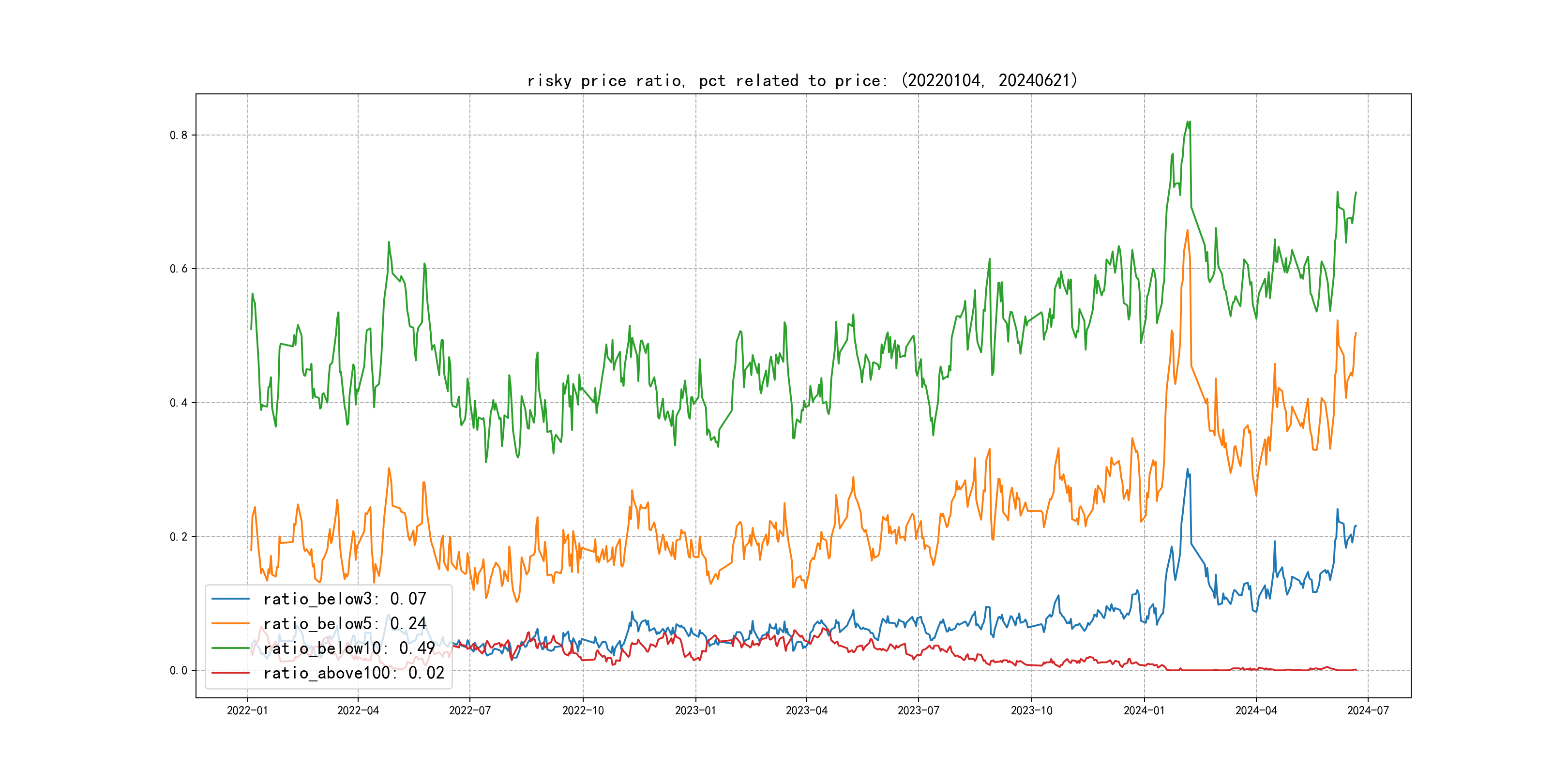Click the 0.0 y-axis tick label
This screenshot has width=1568, height=784.
[179, 671]
